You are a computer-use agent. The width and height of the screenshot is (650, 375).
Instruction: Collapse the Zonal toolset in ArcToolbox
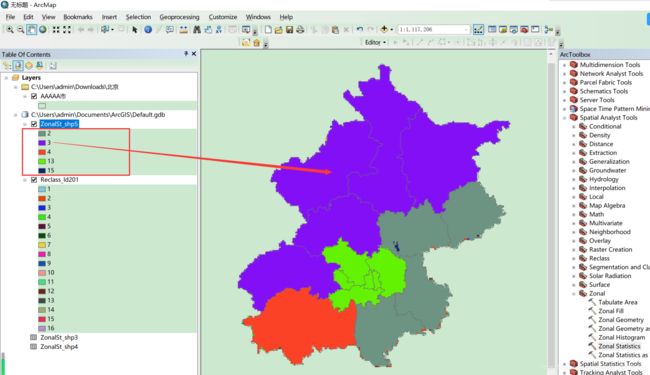574,293
